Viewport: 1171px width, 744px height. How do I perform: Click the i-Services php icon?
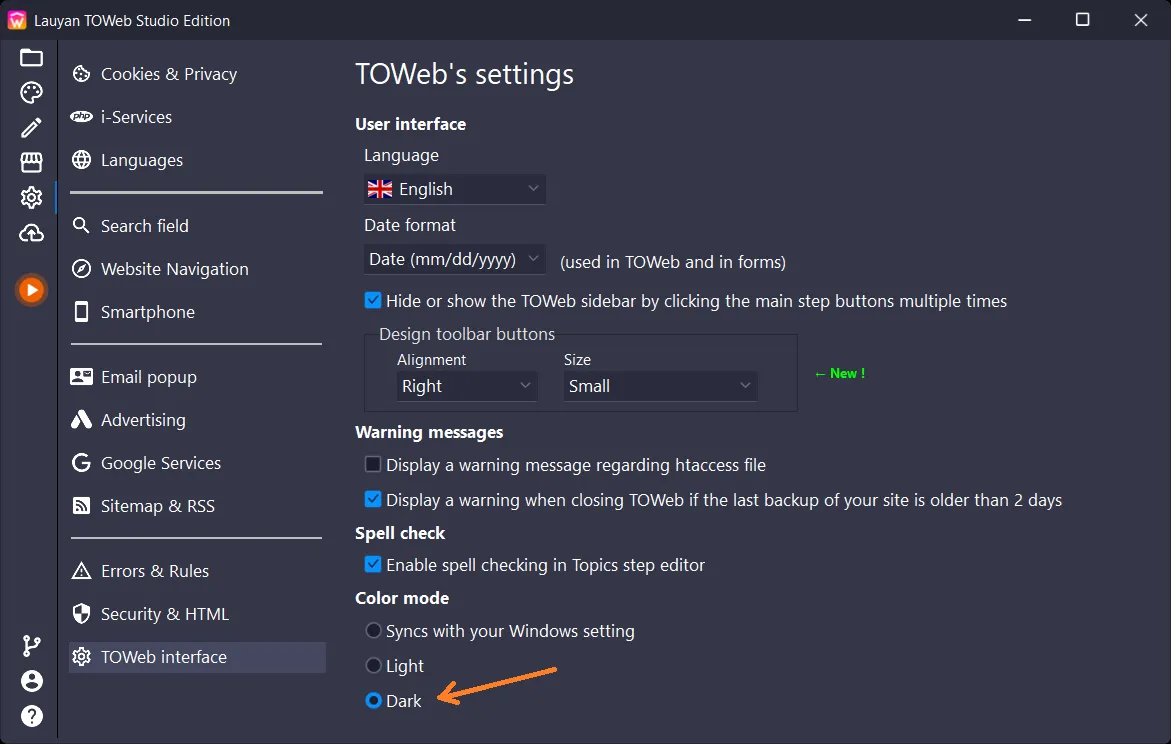click(x=81, y=117)
